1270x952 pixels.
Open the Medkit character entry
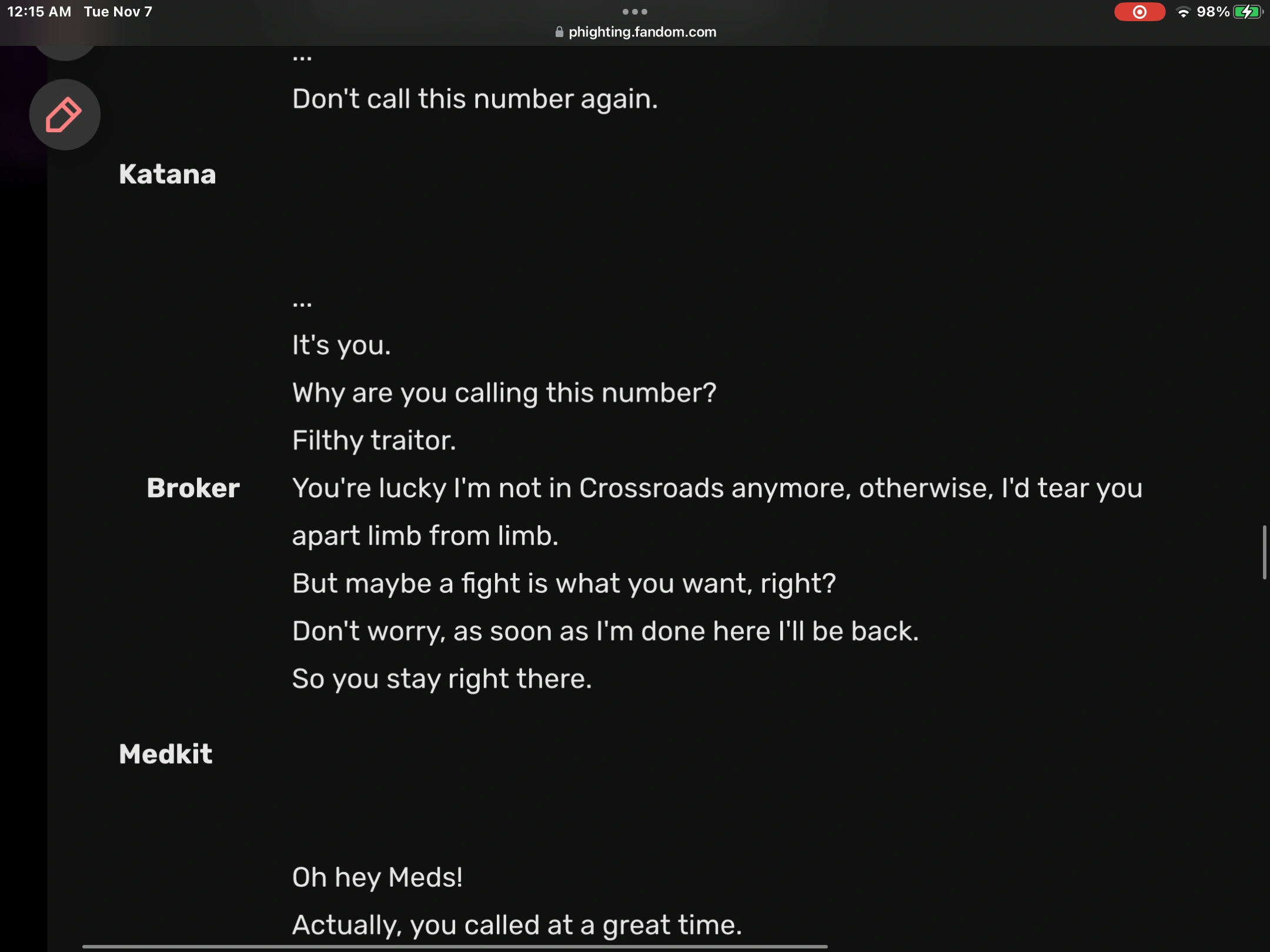(166, 753)
